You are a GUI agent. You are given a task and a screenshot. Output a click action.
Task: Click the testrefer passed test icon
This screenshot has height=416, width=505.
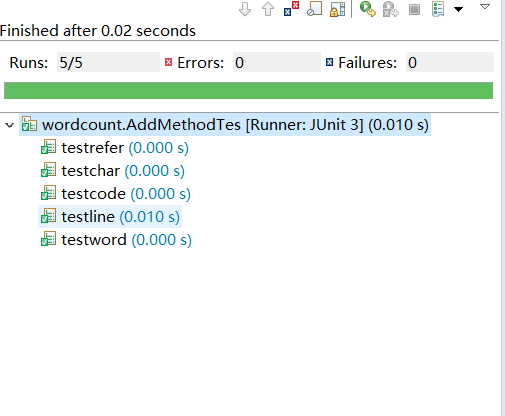pyautogui.click(x=48, y=147)
